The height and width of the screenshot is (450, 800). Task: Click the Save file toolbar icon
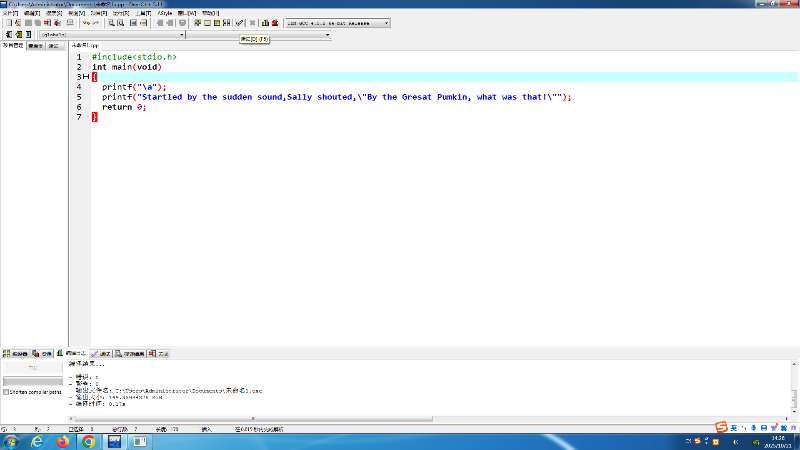point(28,23)
